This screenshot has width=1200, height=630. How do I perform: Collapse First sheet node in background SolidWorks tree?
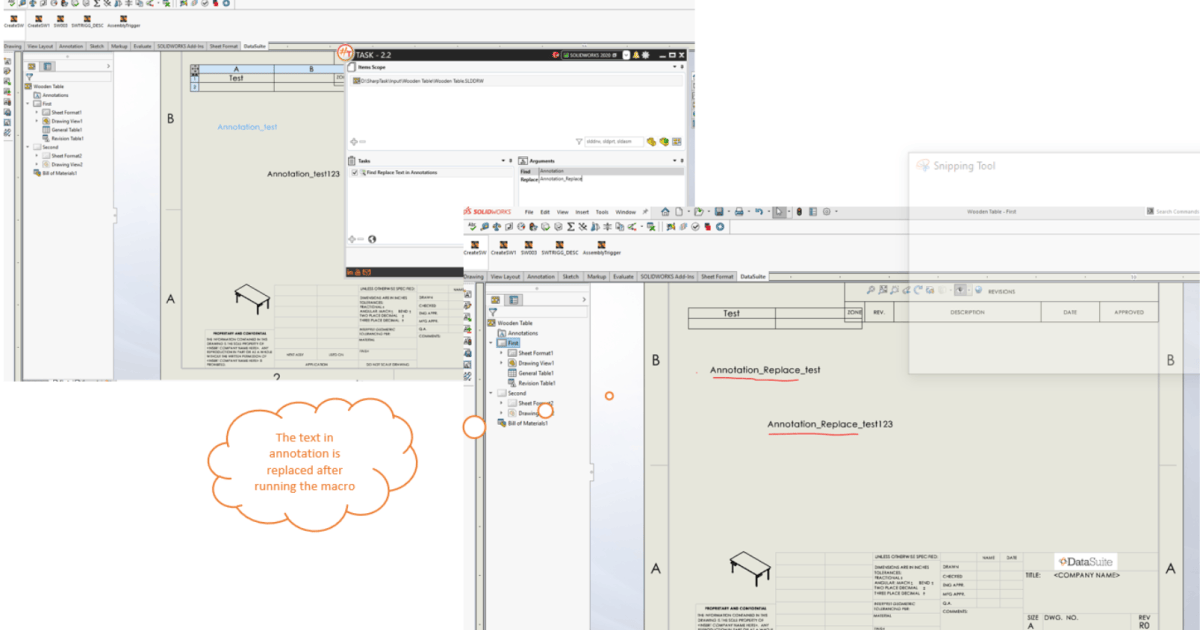tap(28, 103)
